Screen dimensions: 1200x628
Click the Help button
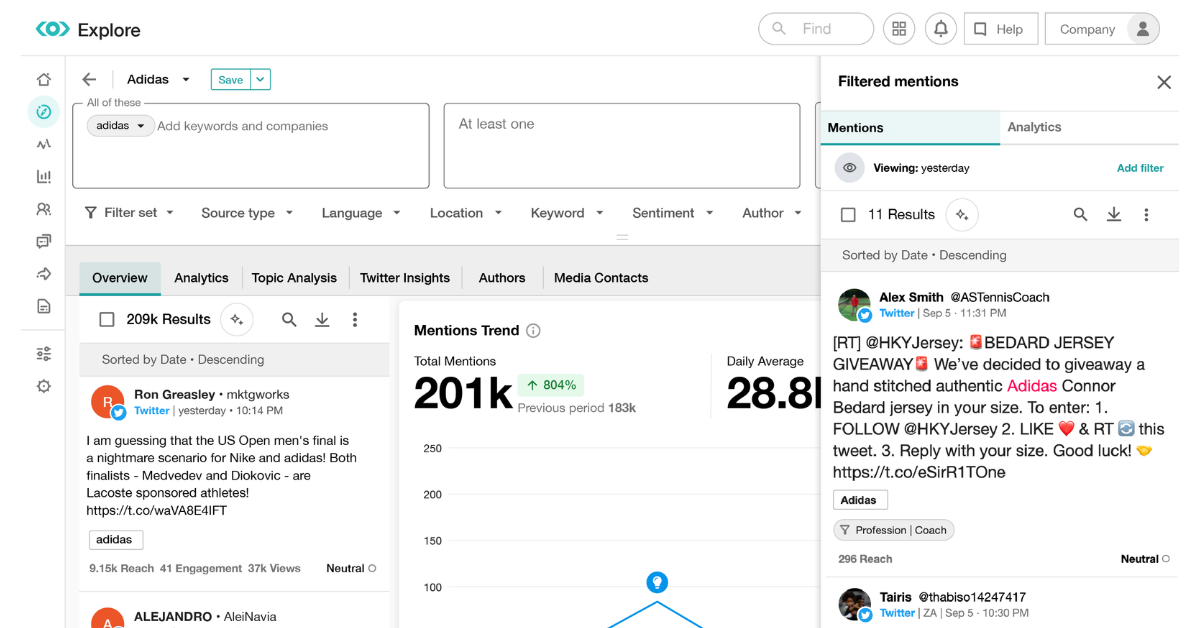pos(1001,29)
